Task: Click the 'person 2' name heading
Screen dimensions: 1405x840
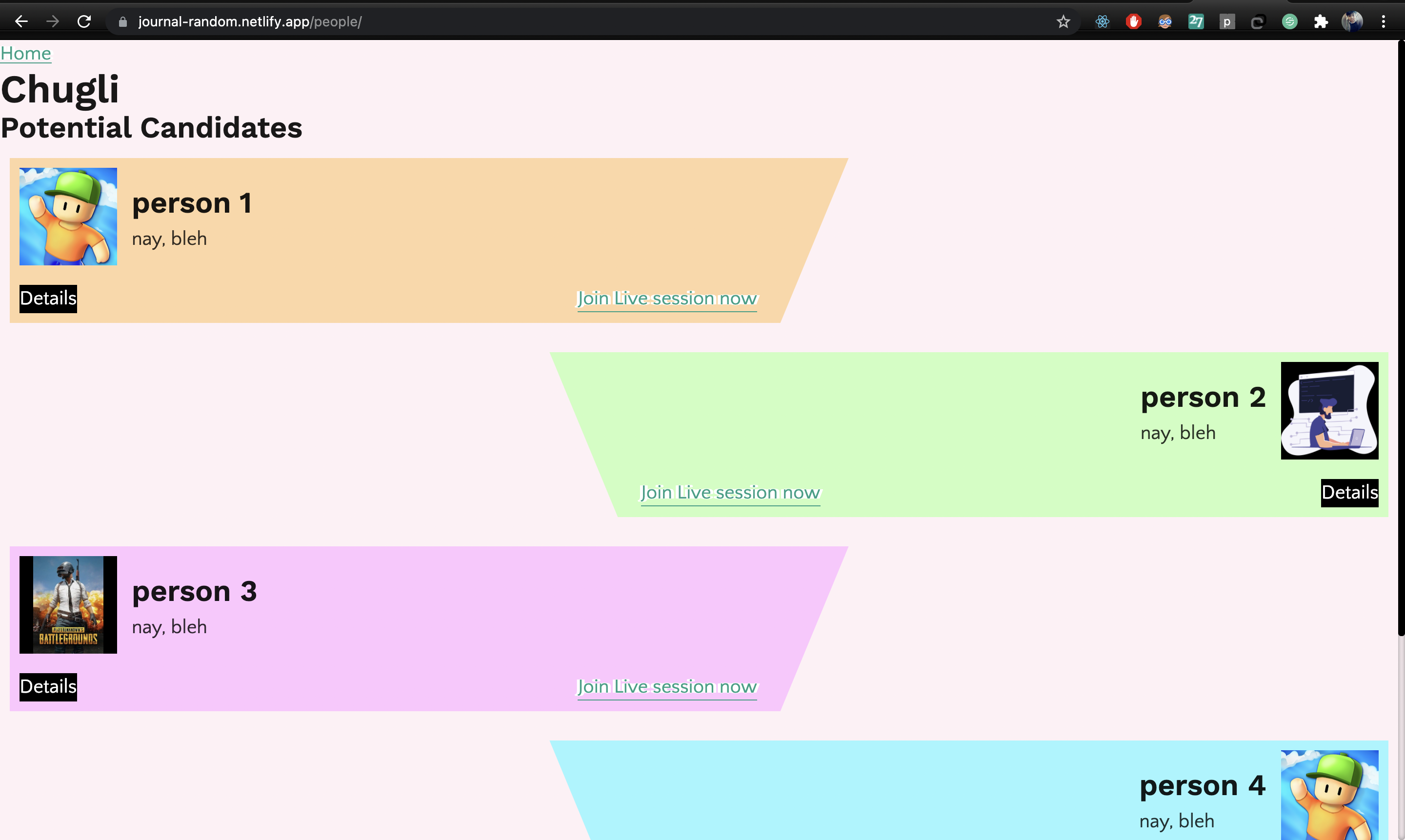Action: [x=1203, y=398]
